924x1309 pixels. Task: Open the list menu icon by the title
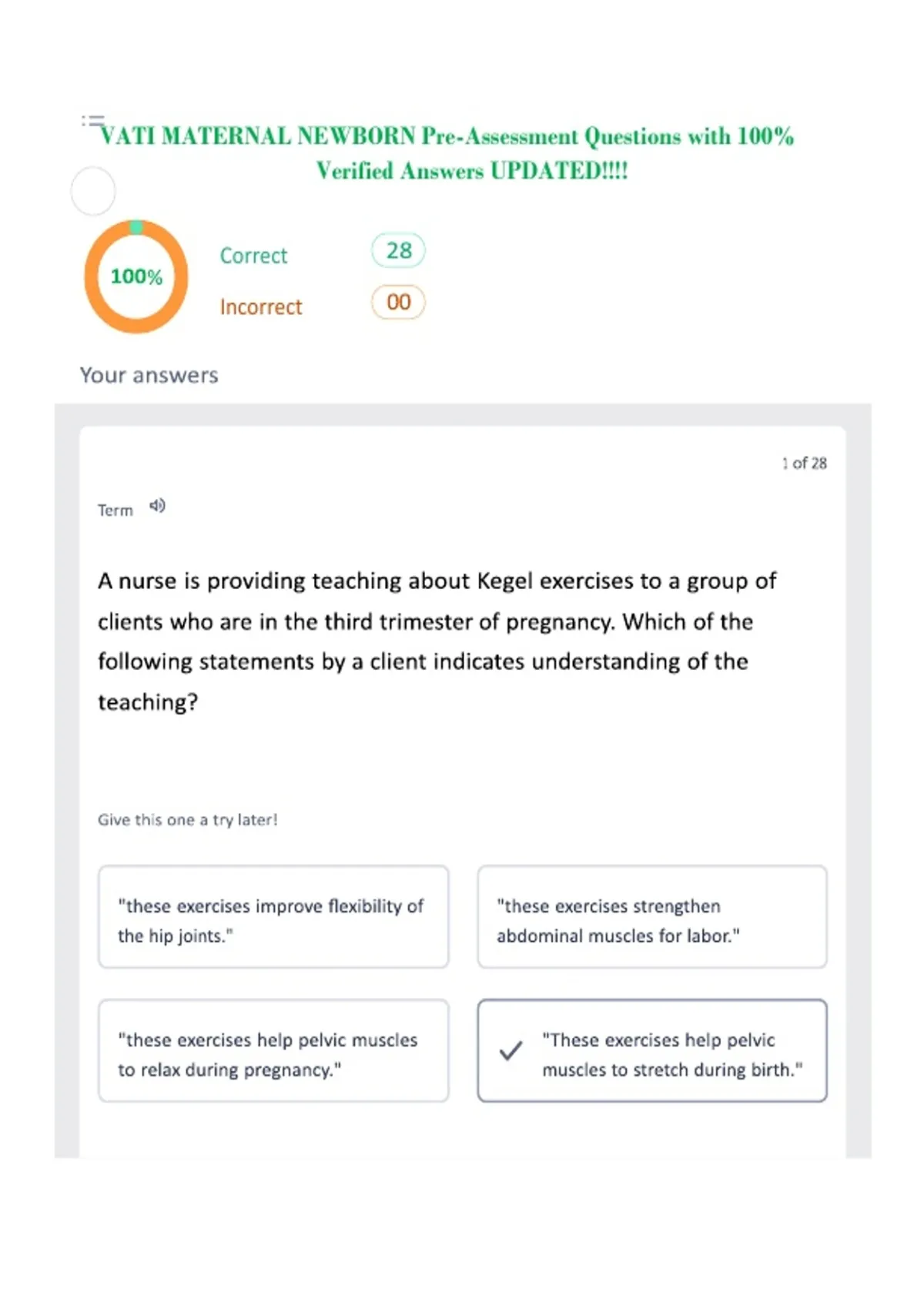click(92, 121)
